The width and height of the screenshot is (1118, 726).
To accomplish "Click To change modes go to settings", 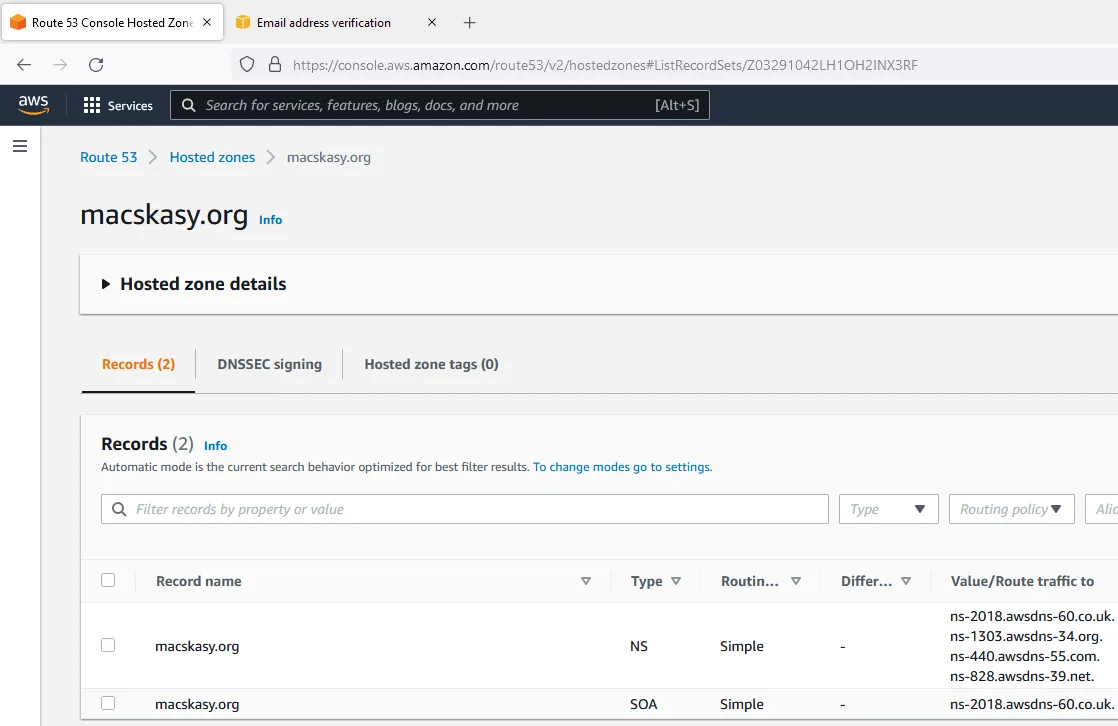I will point(622,467).
